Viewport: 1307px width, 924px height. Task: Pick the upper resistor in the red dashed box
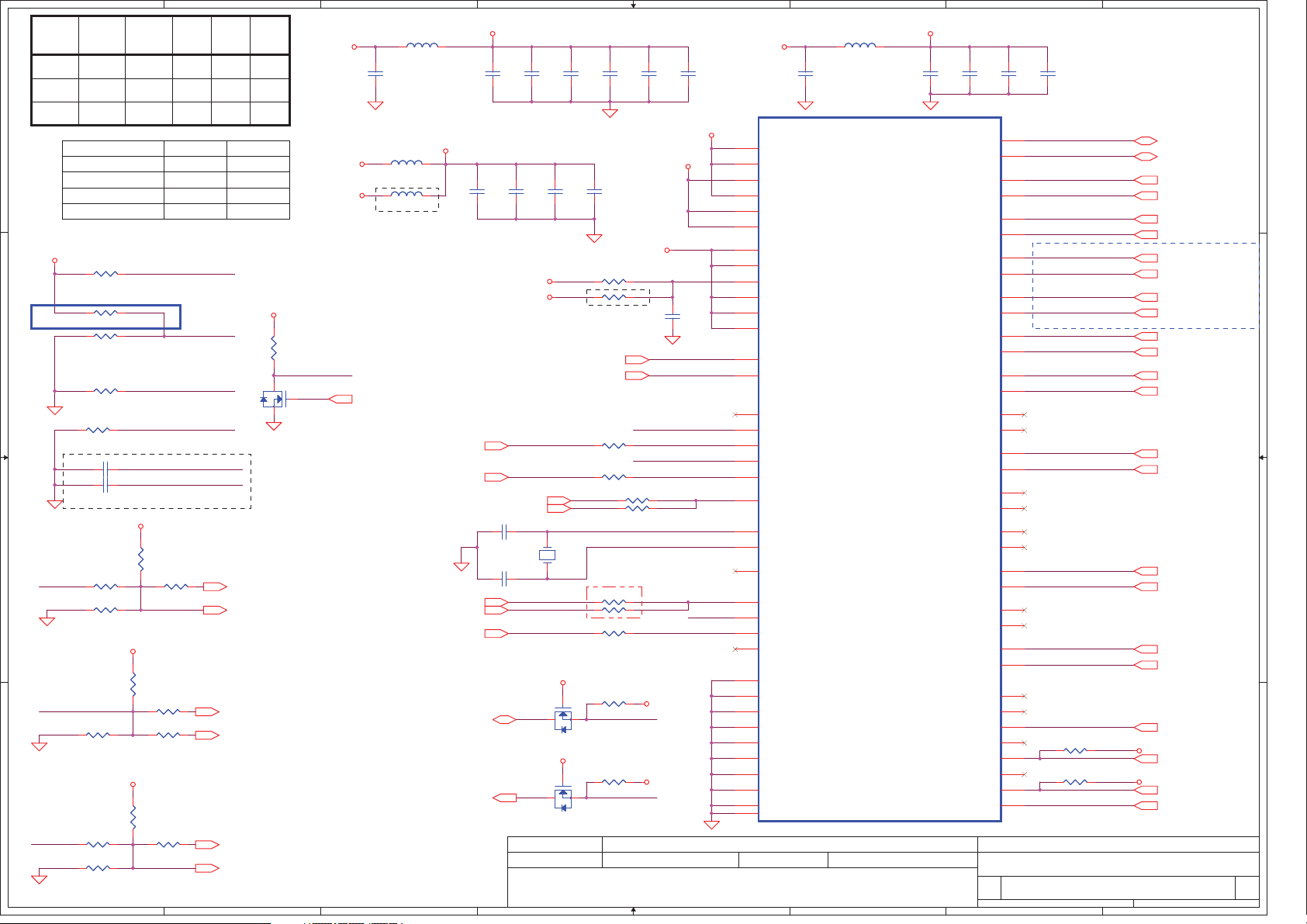coord(614,602)
